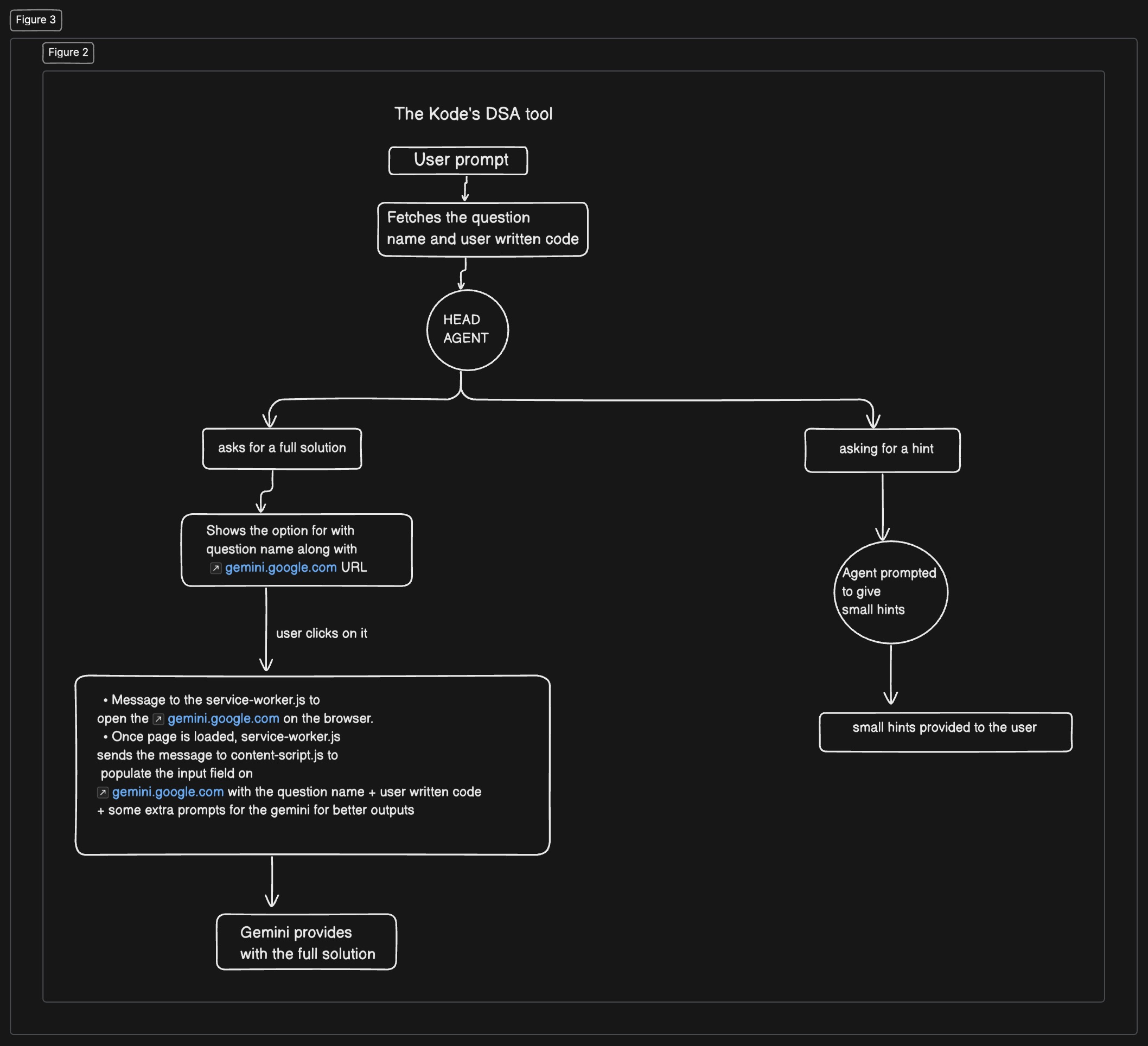Click the title The Kode's DSA tool
The height and width of the screenshot is (1046, 1148).
(473, 114)
